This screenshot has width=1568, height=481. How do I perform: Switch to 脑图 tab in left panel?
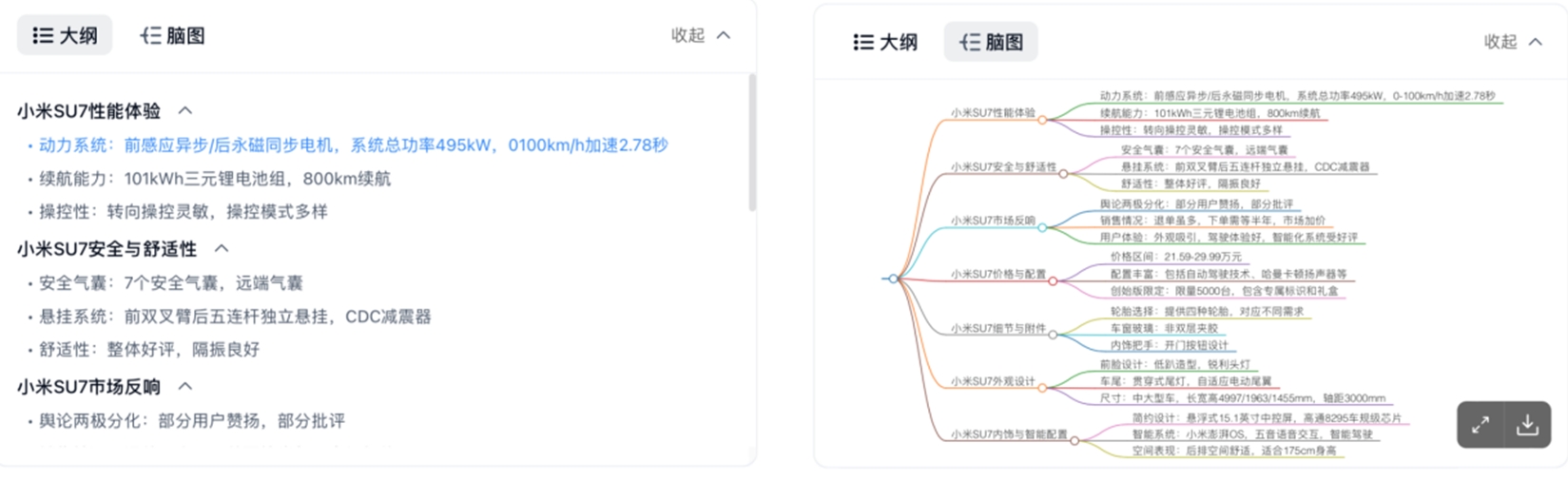pyautogui.click(x=172, y=35)
